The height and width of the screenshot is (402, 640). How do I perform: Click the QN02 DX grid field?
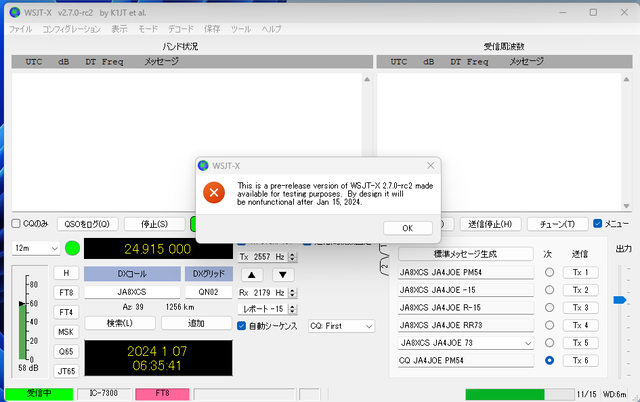(209, 292)
